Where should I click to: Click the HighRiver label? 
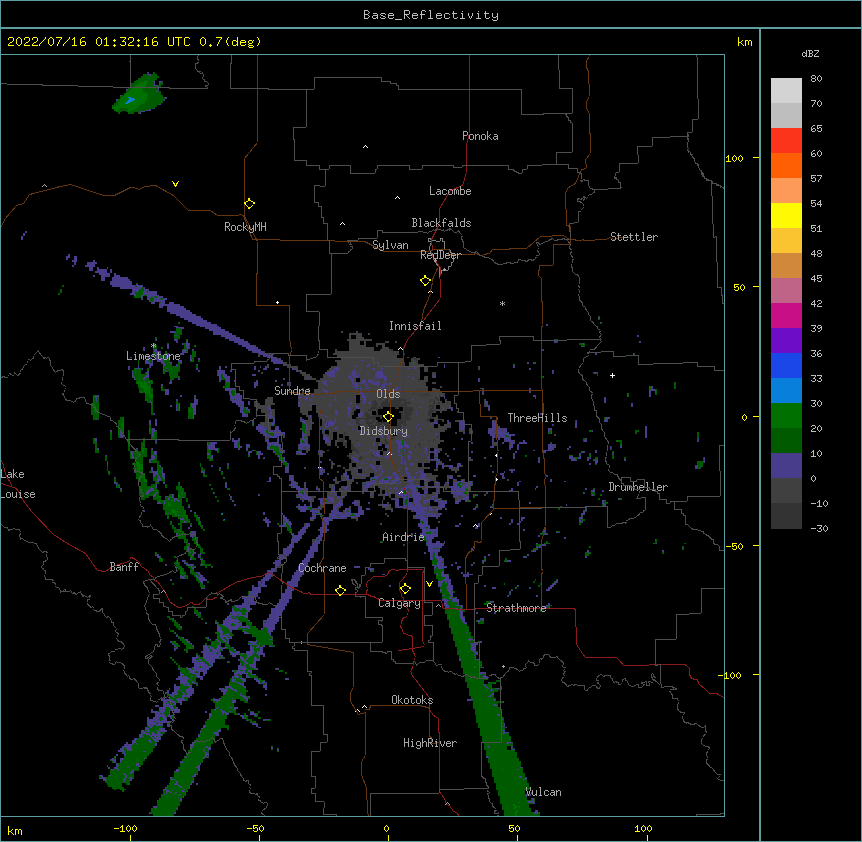pos(430,743)
